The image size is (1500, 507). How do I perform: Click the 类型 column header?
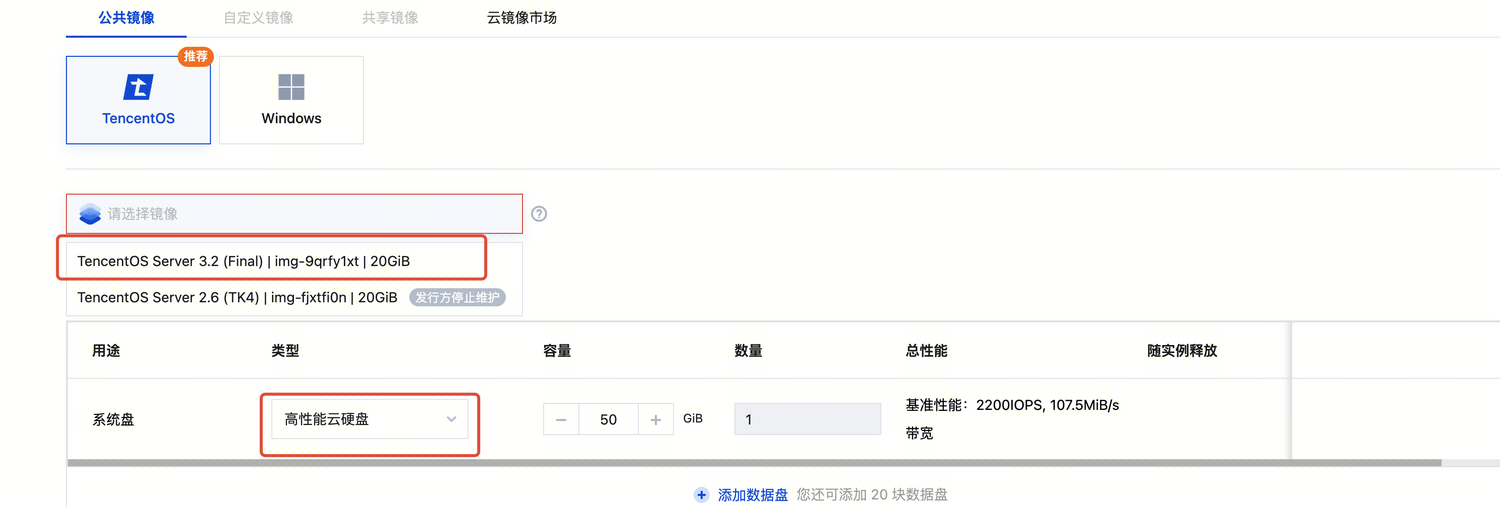285,351
